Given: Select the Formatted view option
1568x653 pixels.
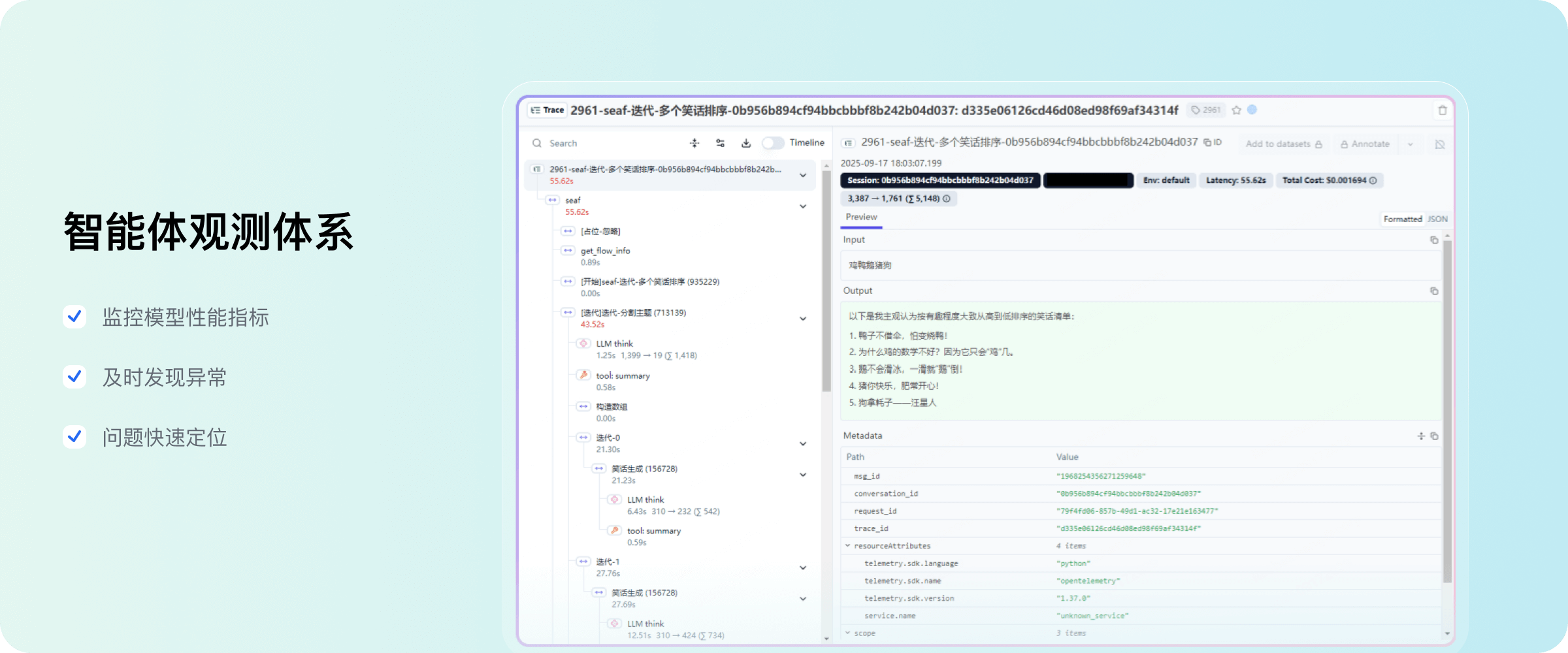Looking at the screenshot, I should coord(1402,219).
